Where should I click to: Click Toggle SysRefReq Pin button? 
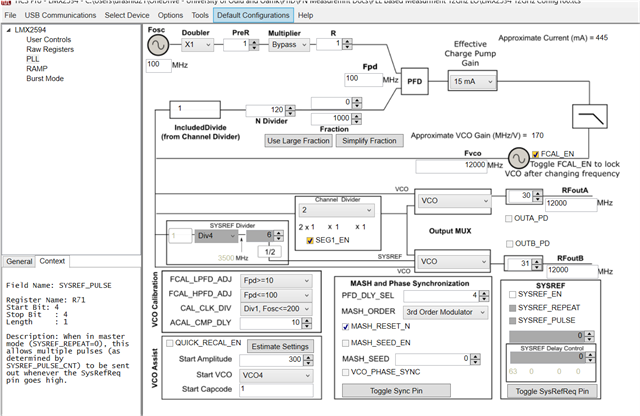point(552,391)
